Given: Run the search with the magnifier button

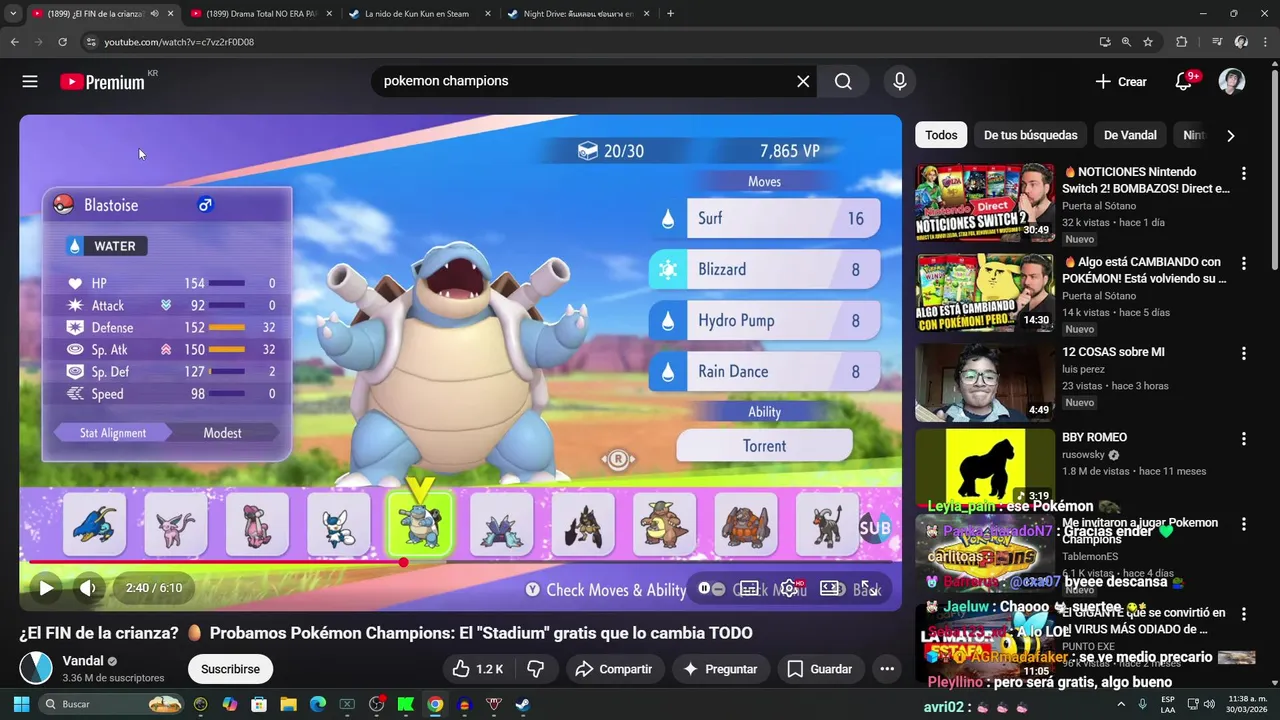Looking at the screenshot, I should (843, 81).
